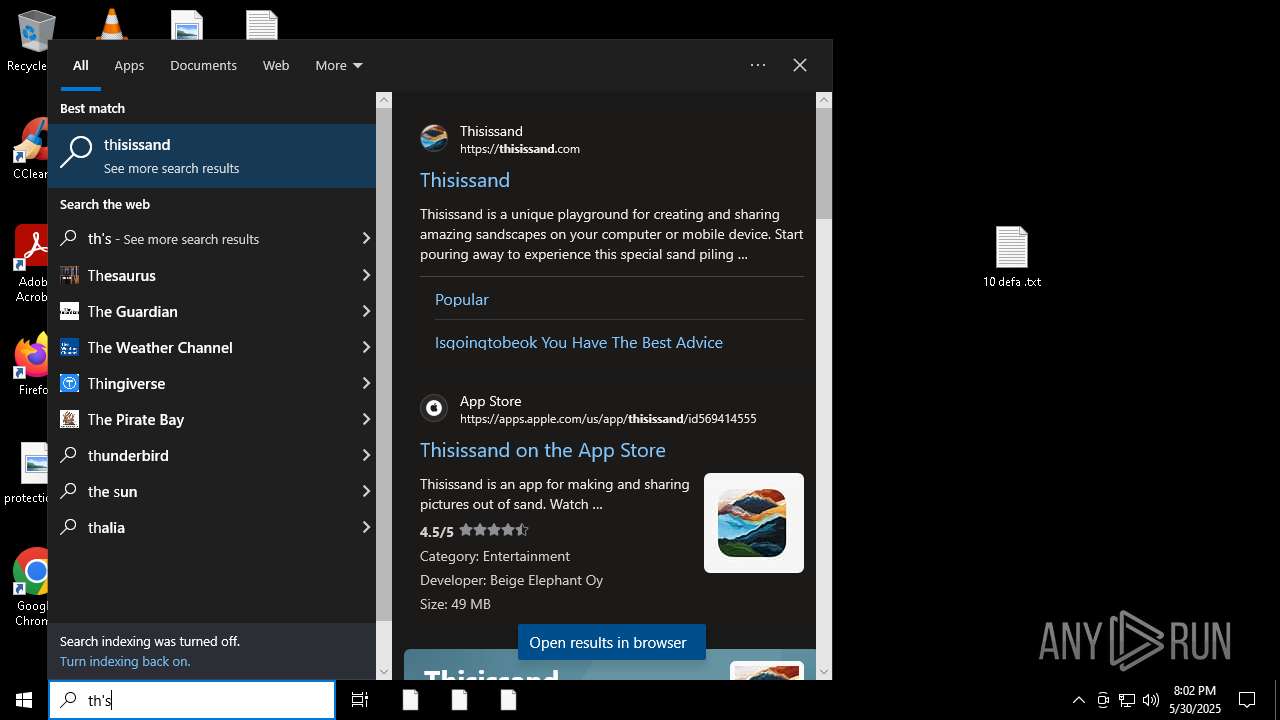The image size is (1280, 720).
Task: Open the Thesaurus suggestion icon
Action: [x=69, y=275]
